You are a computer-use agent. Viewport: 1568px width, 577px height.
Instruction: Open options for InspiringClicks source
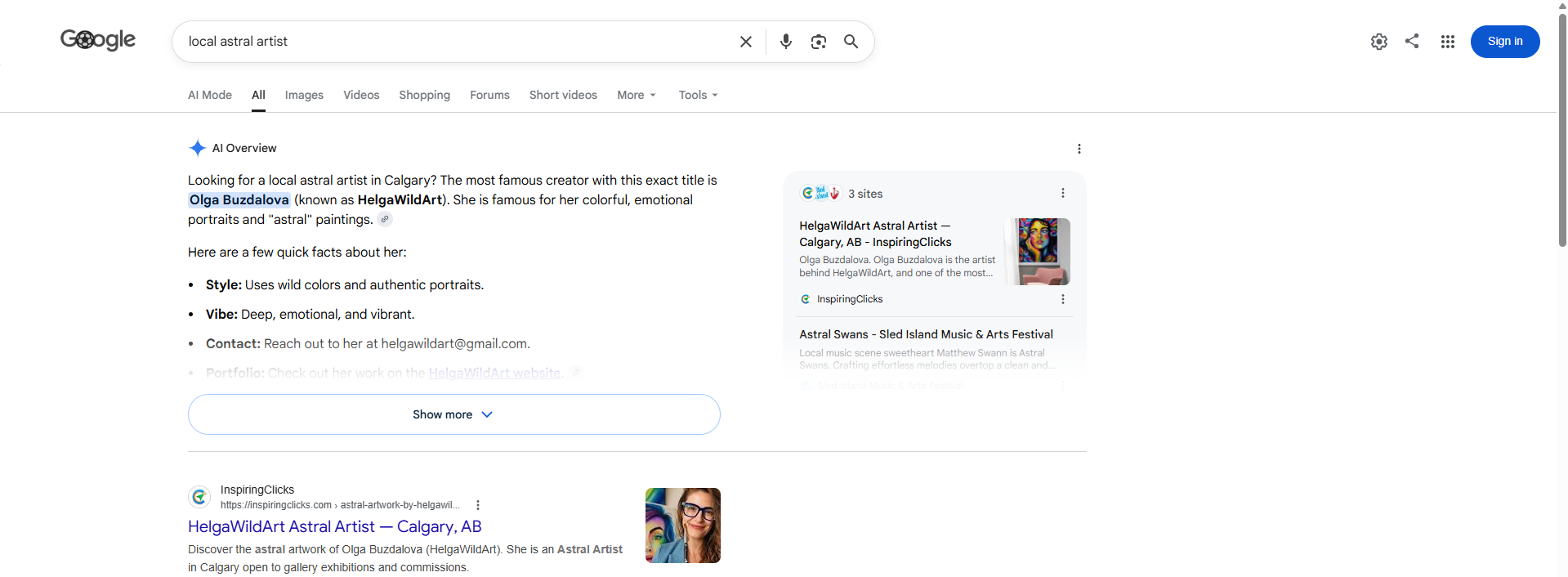tap(1063, 299)
